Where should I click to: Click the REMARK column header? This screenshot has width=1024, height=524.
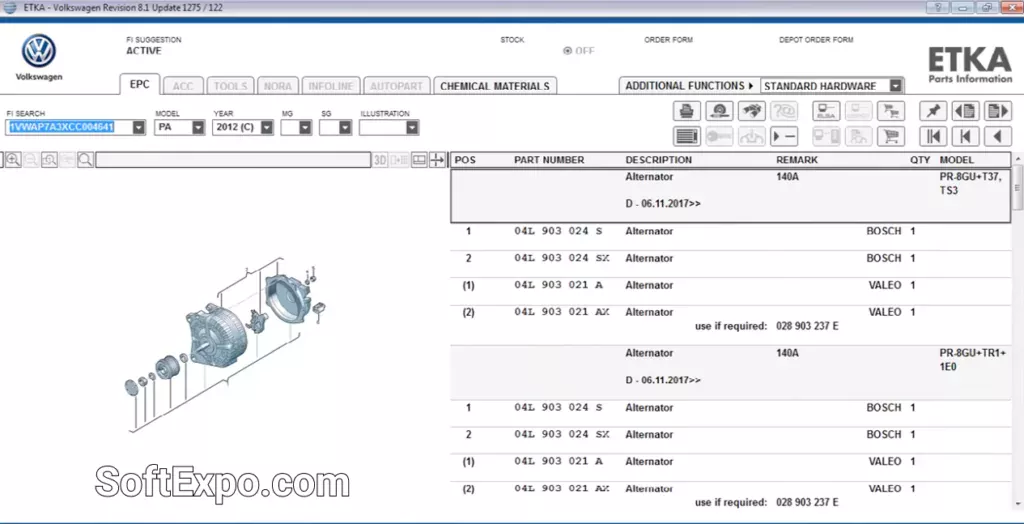tap(797, 160)
